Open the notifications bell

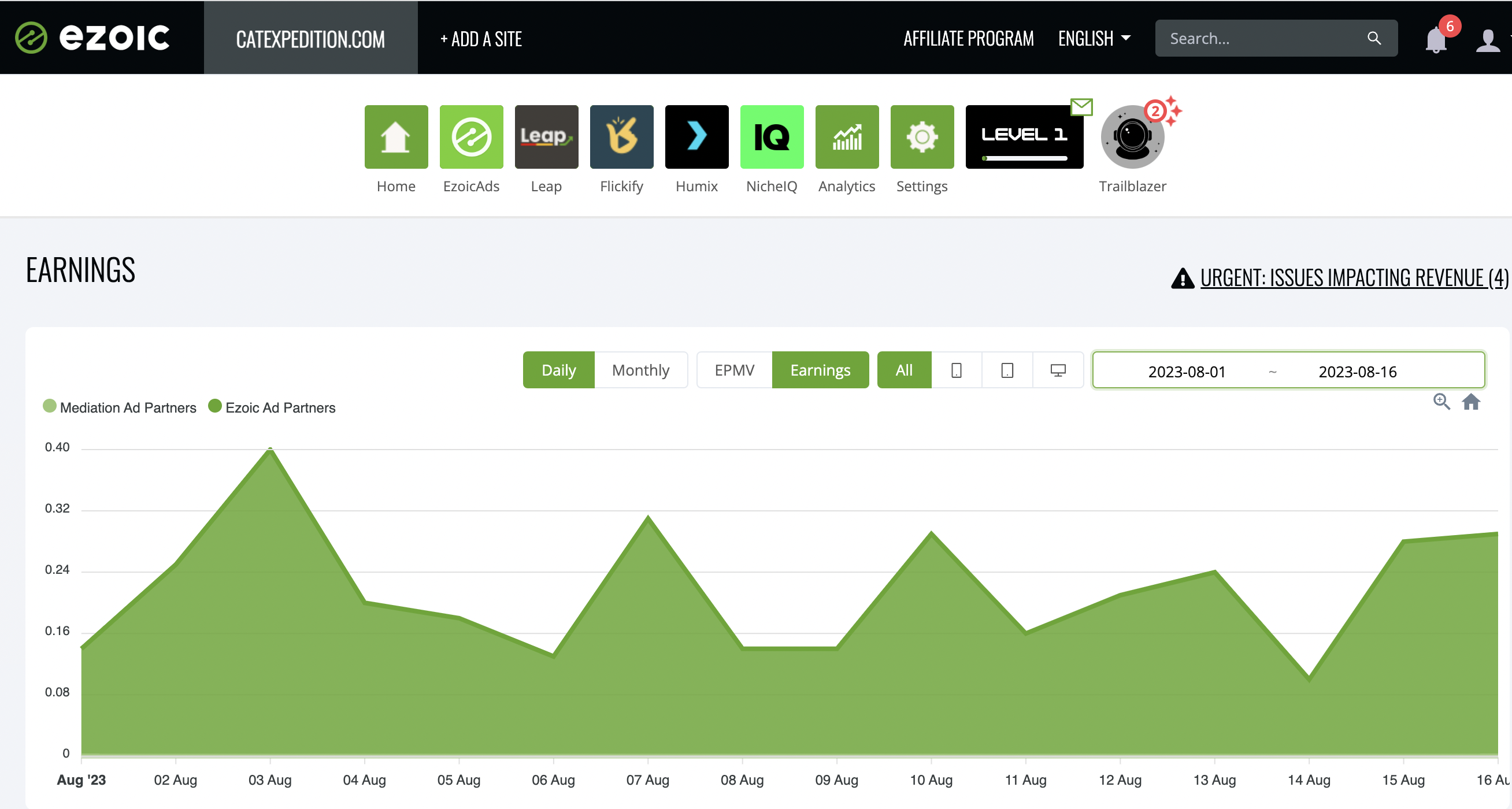tap(1436, 40)
